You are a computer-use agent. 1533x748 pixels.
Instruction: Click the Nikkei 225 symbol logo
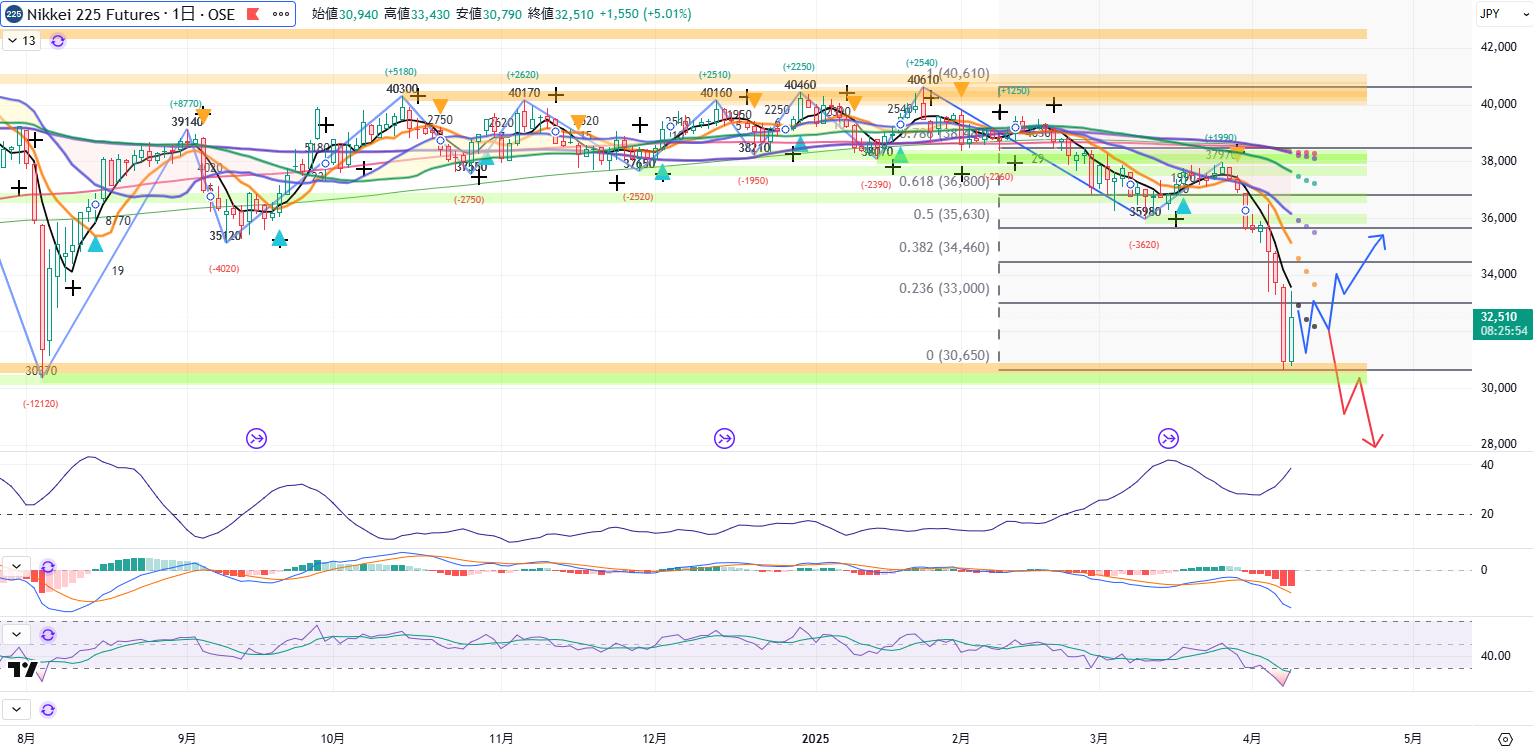point(14,15)
